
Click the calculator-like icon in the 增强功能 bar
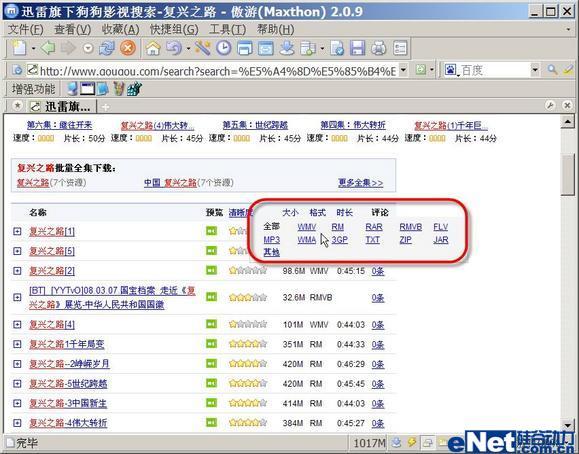tap(134, 89)
